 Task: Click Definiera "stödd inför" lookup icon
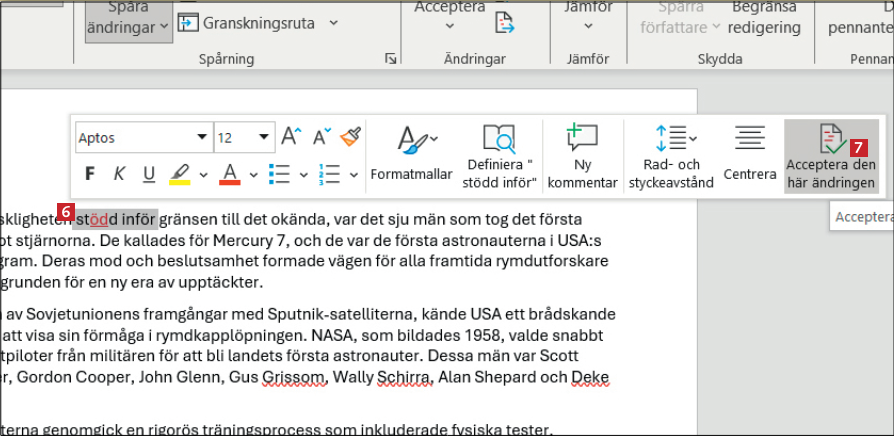pyautogui.click(x=499, y=155)
